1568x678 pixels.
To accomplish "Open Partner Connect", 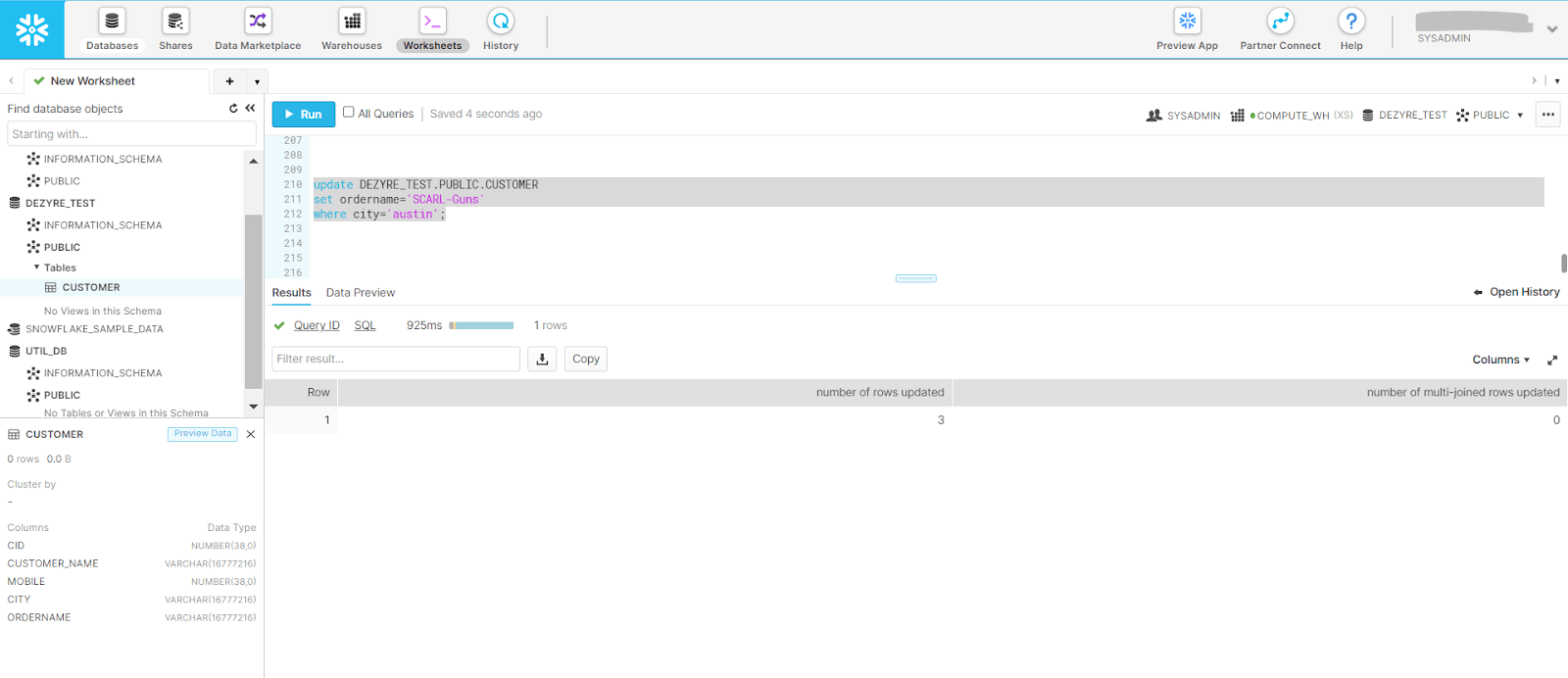I will click(x=1280, y=29).
